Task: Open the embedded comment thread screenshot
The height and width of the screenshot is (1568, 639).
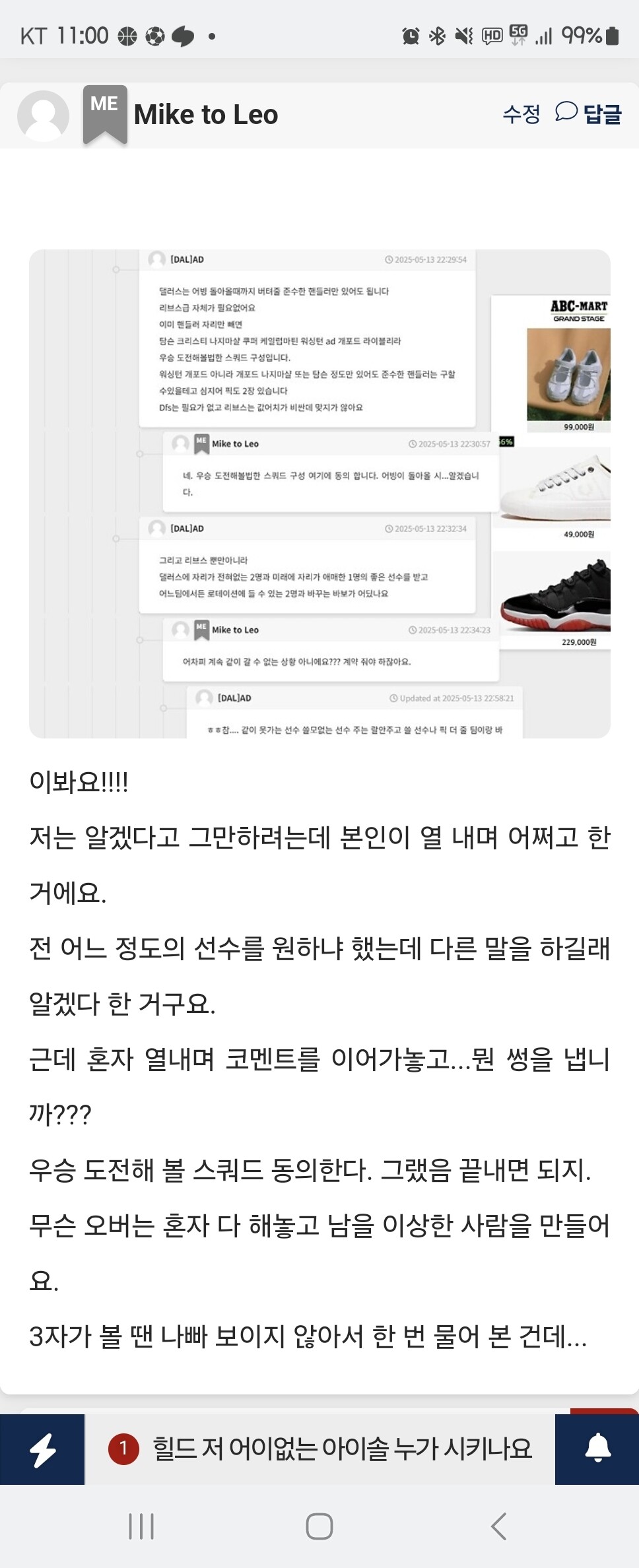Action: pyautogui.click(x=319, y=494)
